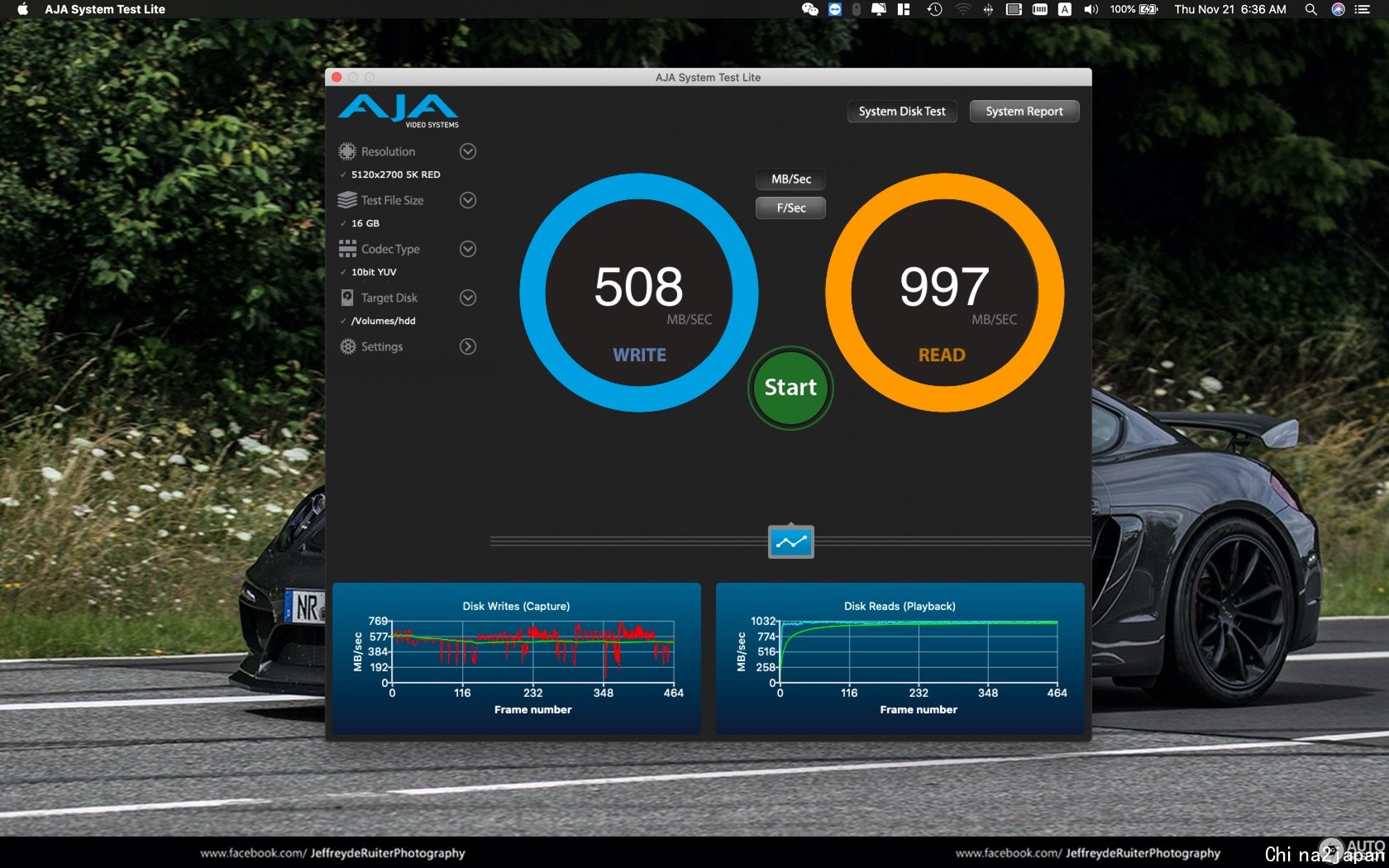Click the Test File Size stack icon
This screenshot has height=868, width=1389.
(347, 200)
